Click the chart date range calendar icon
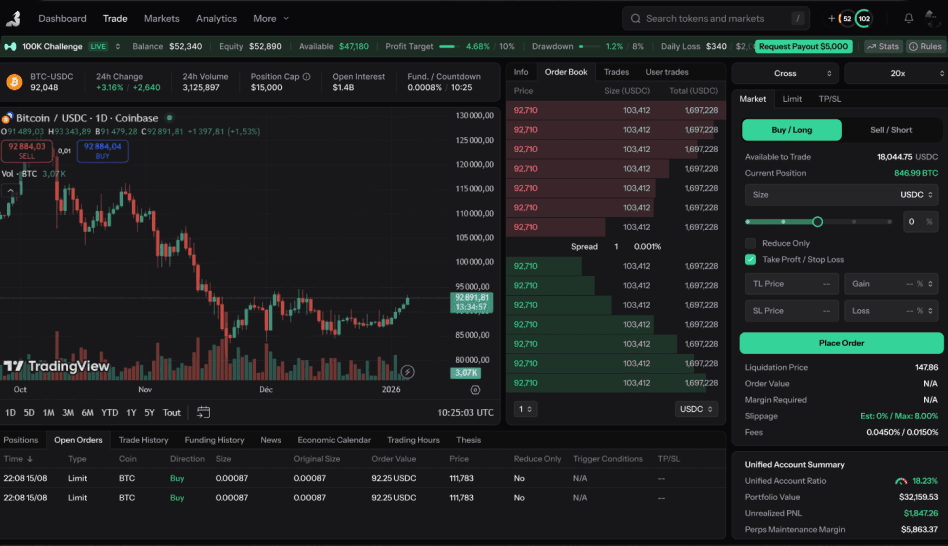This screenshot has width=948, height=546. pyautogui.click(x=203, y=412)
